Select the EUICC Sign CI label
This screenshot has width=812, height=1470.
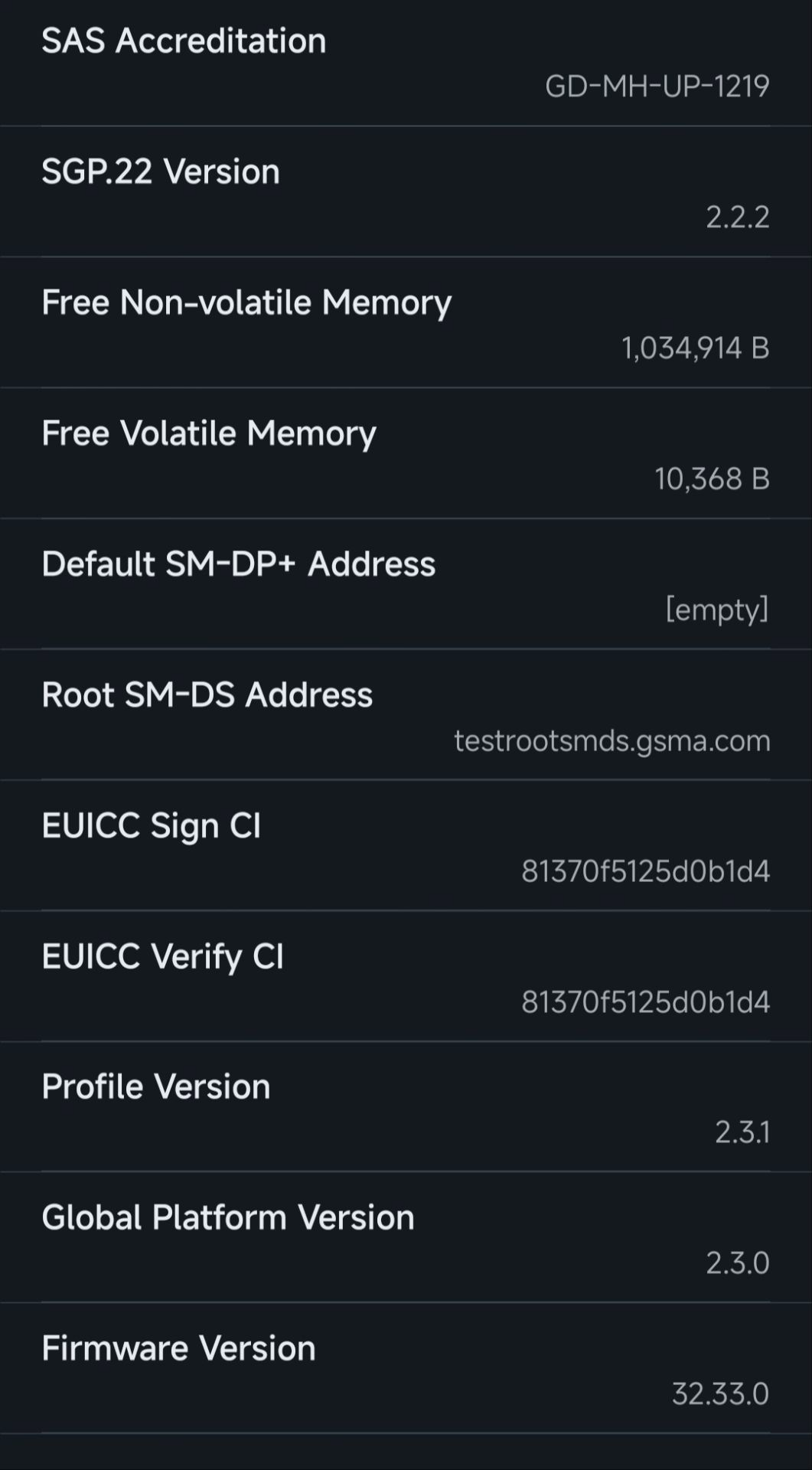coord(151,826)
